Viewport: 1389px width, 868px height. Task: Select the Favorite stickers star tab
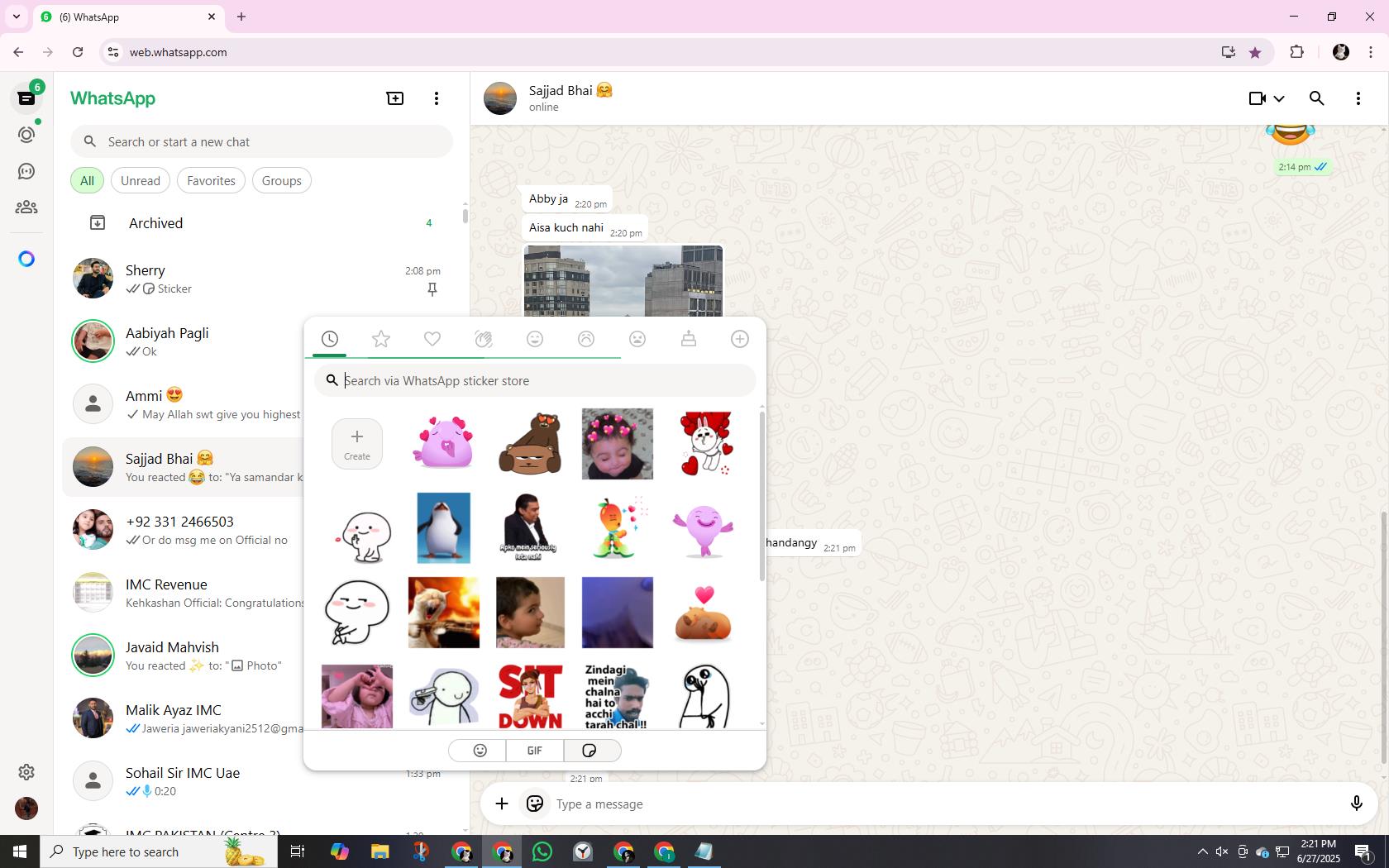pos(381,339)
